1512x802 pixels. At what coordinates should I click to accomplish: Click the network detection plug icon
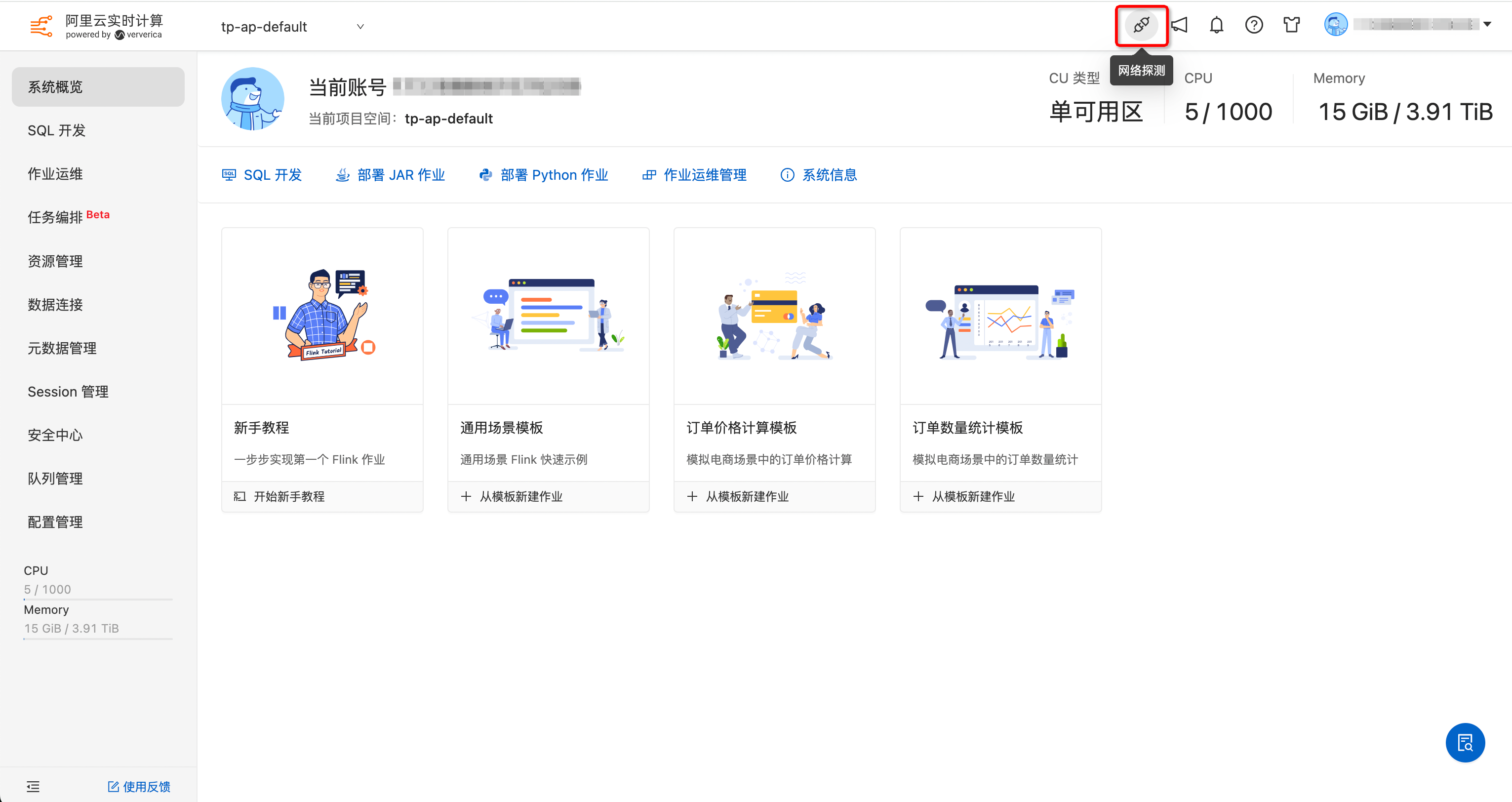coord(1141,25)
